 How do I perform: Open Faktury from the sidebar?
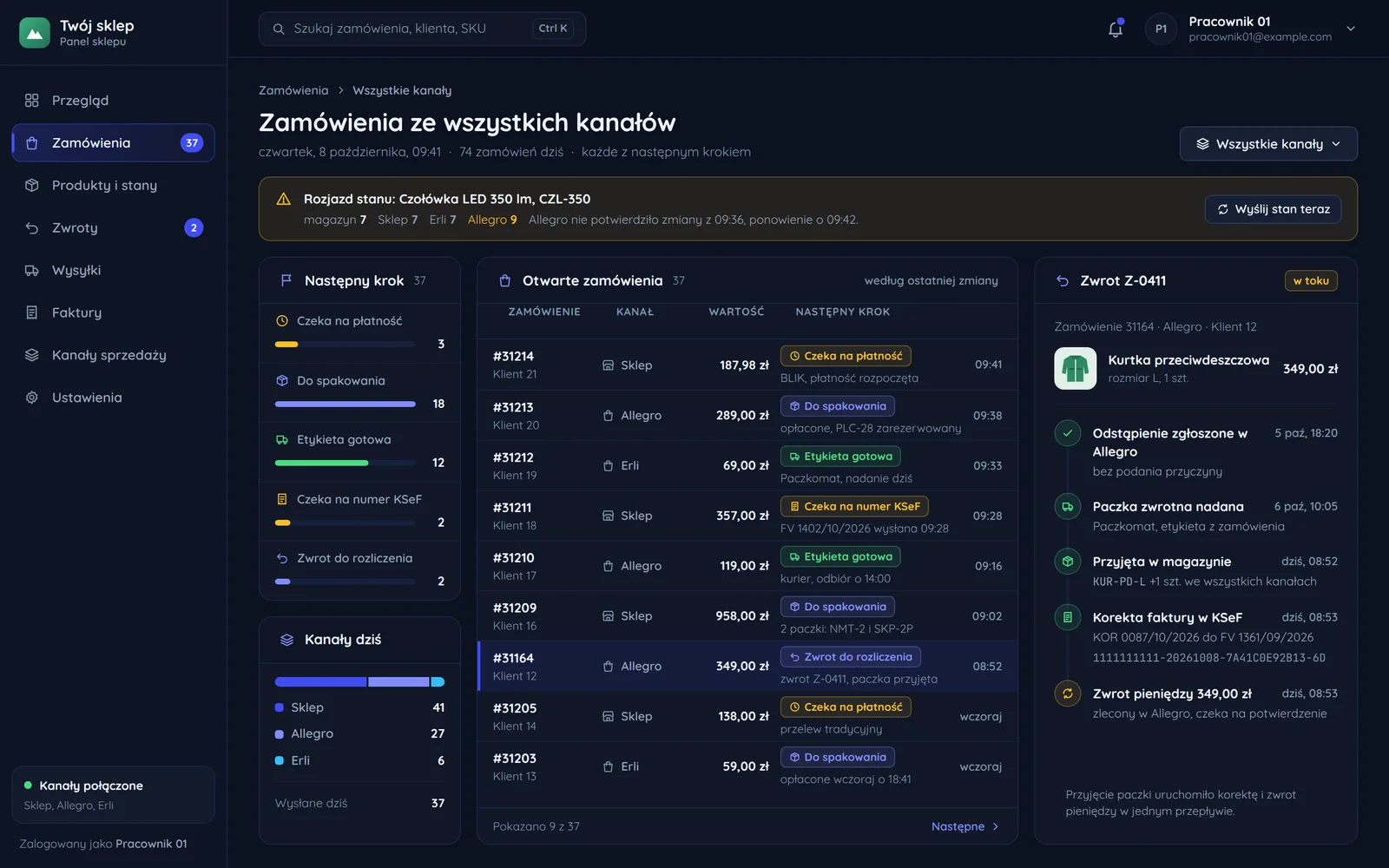[x=113, y=312]
